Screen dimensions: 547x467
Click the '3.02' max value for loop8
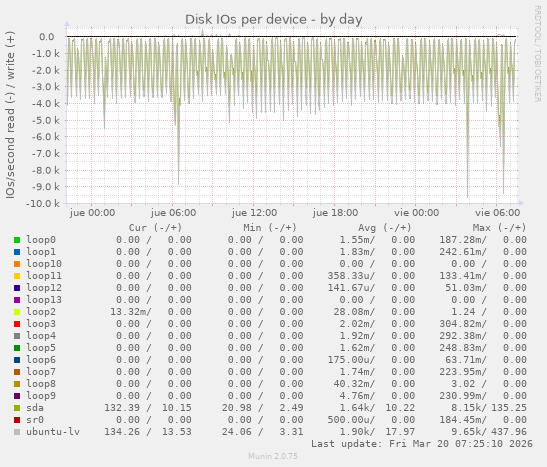tap(463, 384)
